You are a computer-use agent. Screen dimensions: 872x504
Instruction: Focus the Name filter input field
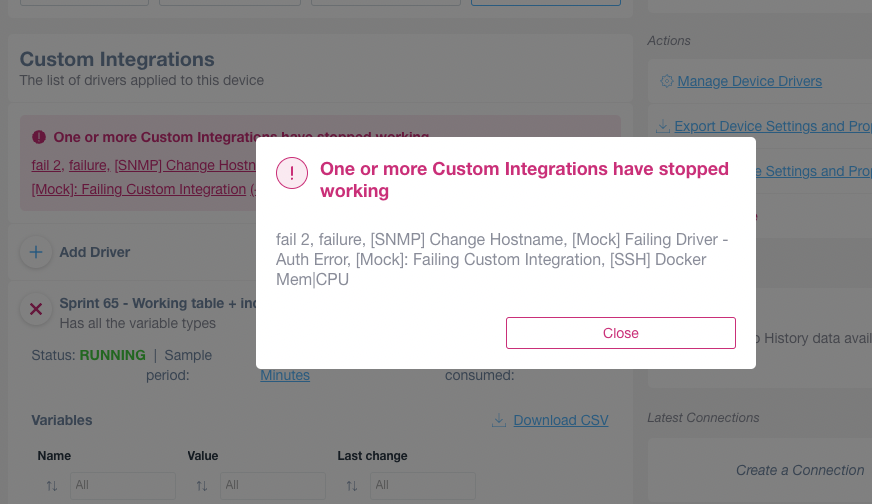(123, 486)
